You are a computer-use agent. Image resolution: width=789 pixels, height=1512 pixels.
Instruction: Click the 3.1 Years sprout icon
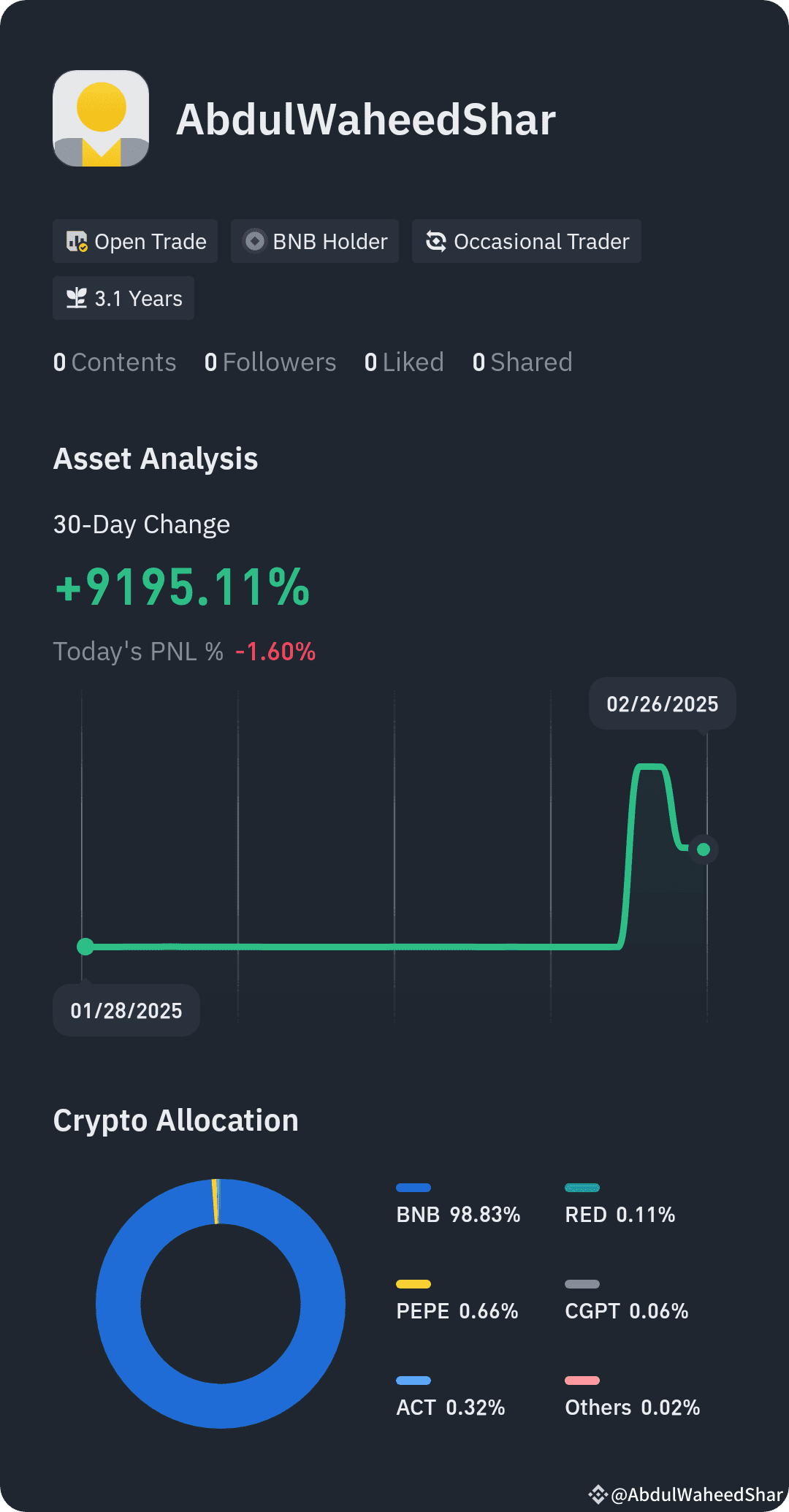77,298
